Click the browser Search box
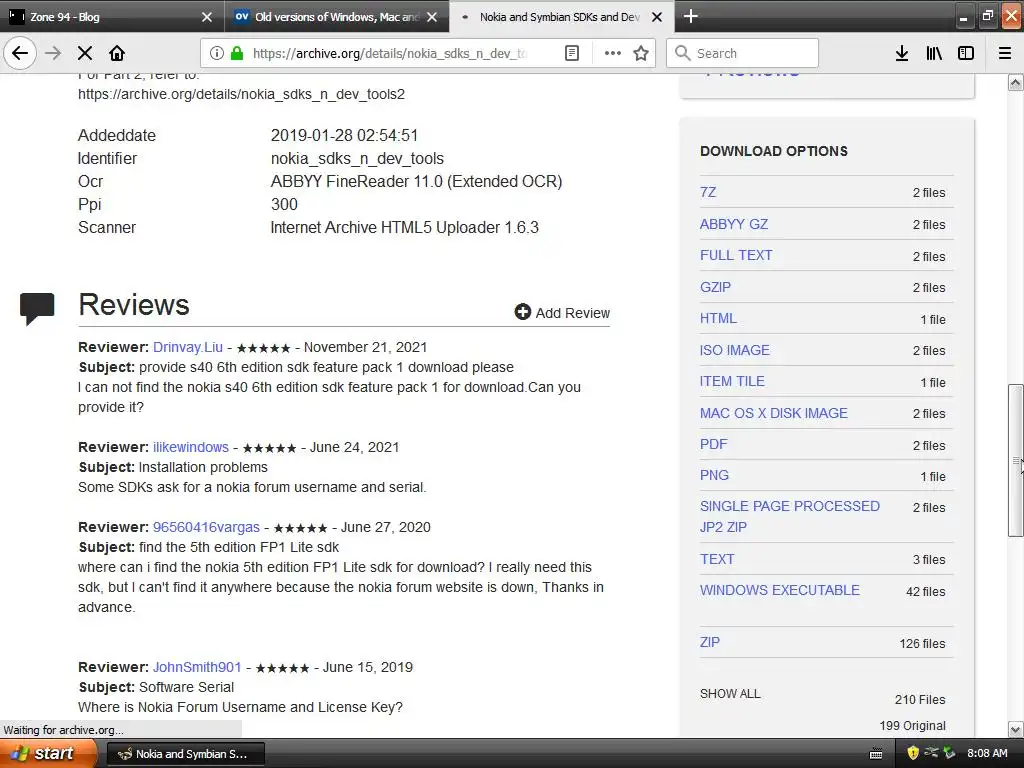Viewport: 1024px width, 768px height. [743, 53]
